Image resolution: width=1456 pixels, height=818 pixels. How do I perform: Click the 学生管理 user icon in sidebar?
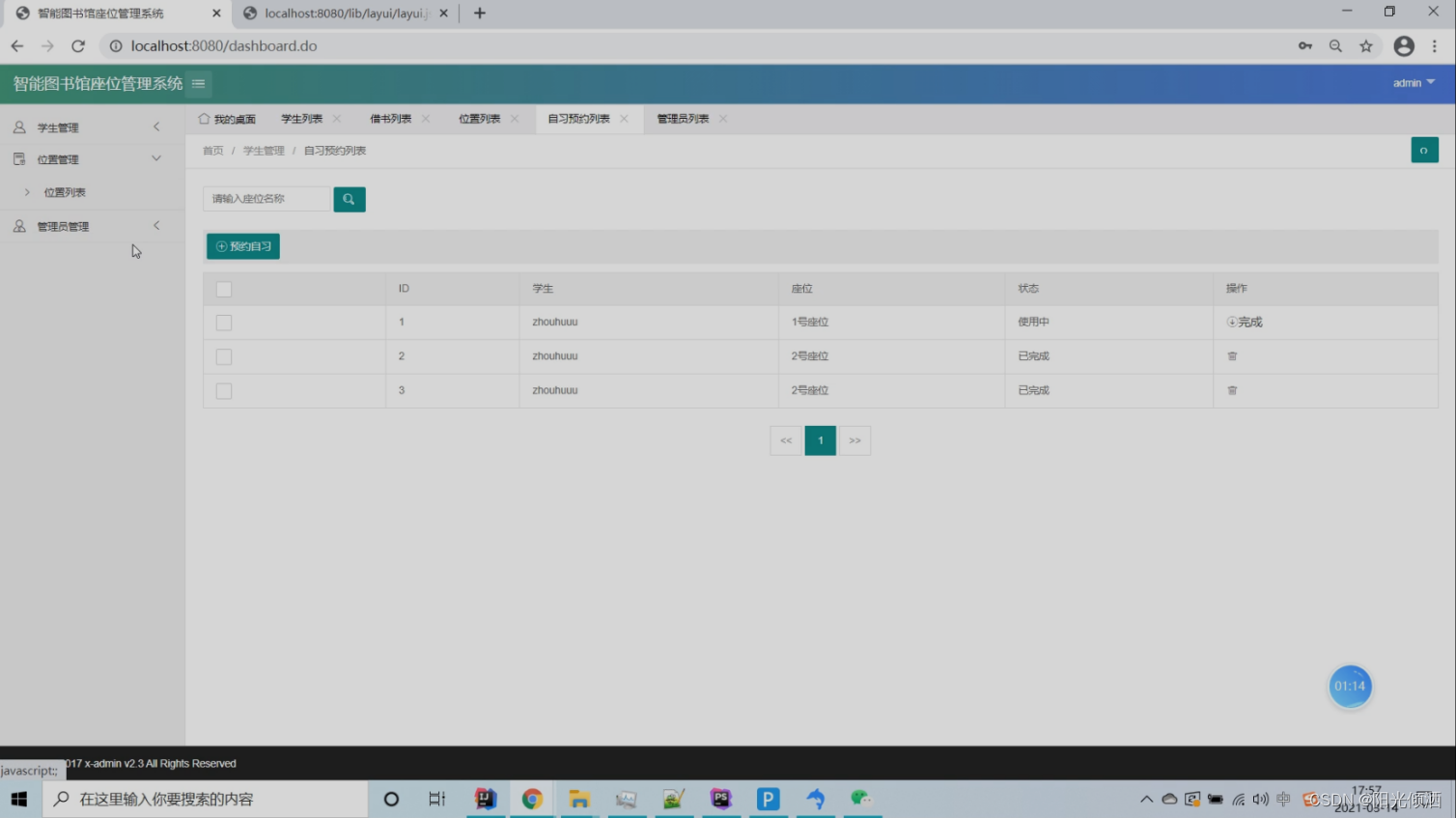(19, 127)
